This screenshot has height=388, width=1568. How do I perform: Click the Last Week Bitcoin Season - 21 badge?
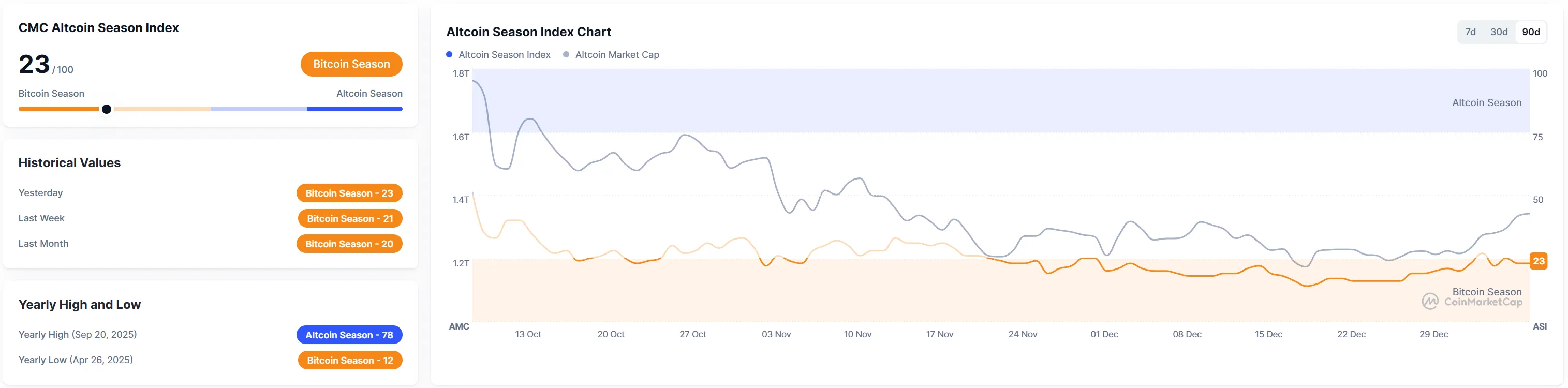tap(349, 218)
